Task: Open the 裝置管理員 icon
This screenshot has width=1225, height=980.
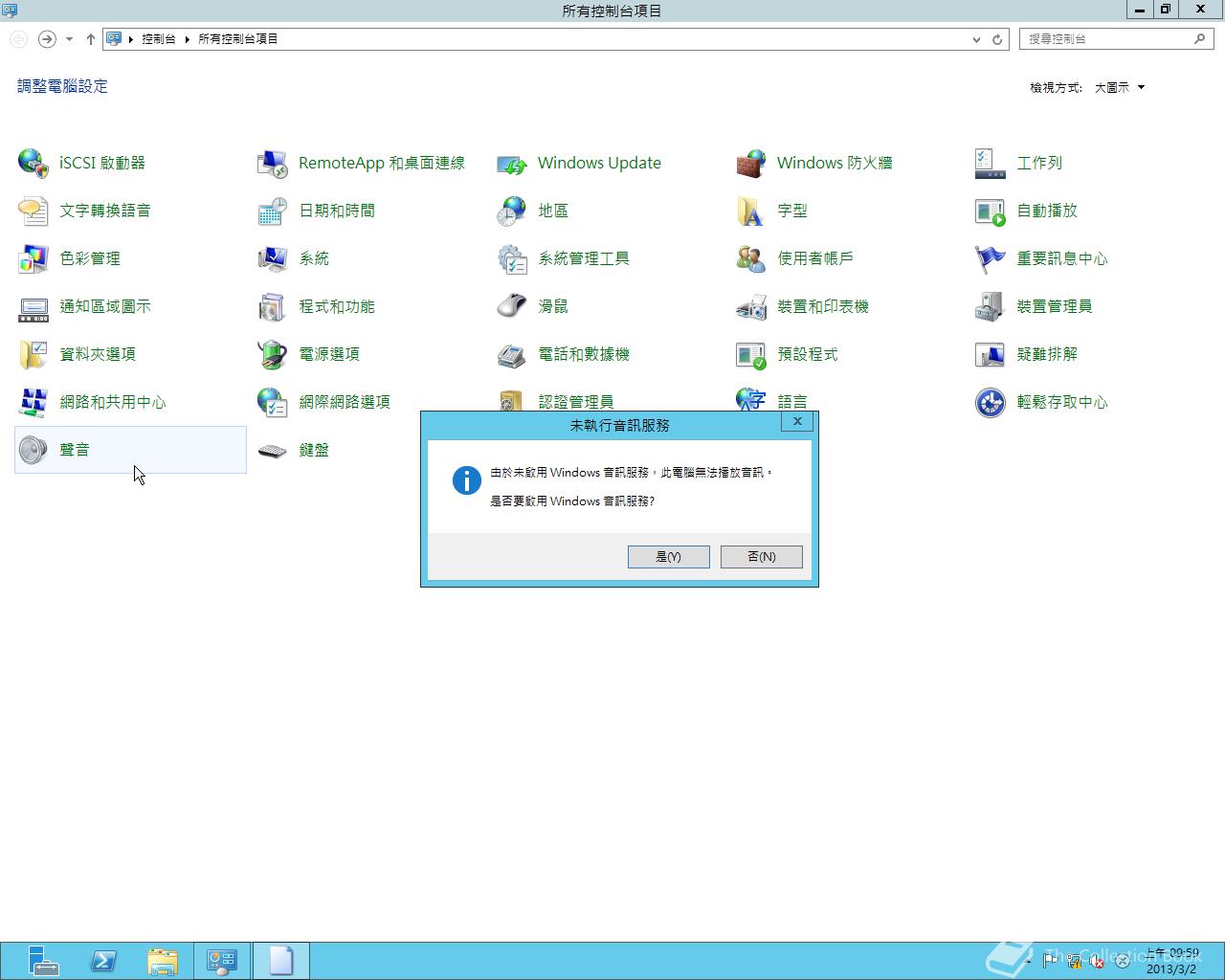Action: pyautogui.click(x=991, y=306)
